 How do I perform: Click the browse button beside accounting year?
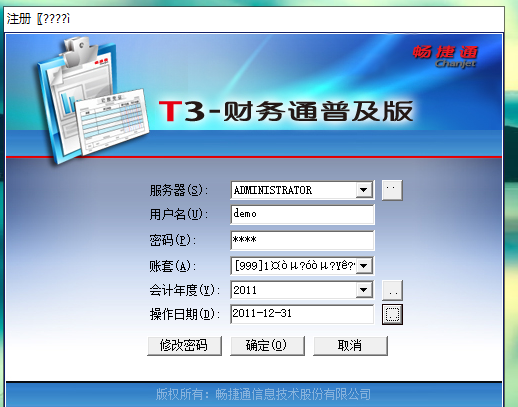(392, 290)
